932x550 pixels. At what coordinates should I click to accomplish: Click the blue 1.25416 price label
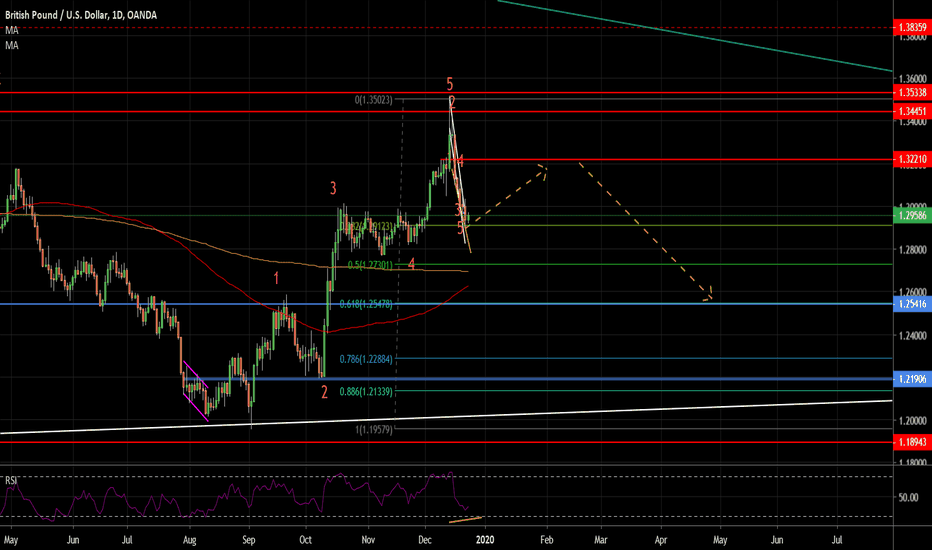click(912, 304)
